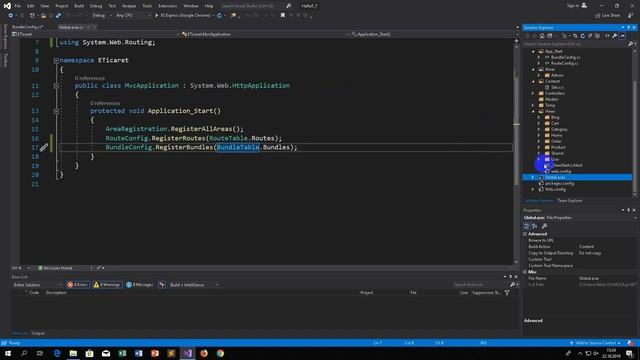
Task: Click the Properties categorized view icon
Action: coord(527,226)
